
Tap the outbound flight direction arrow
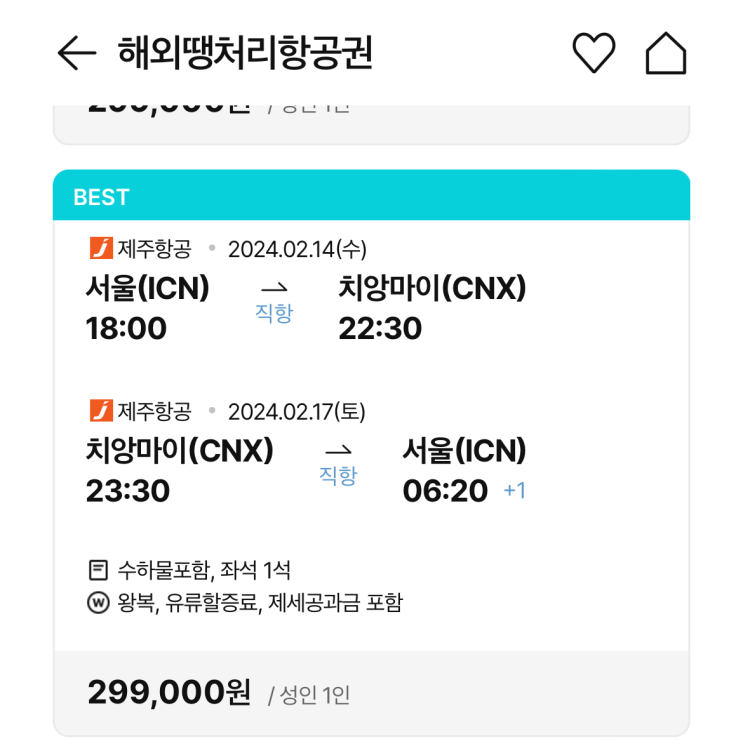(274, 287)
